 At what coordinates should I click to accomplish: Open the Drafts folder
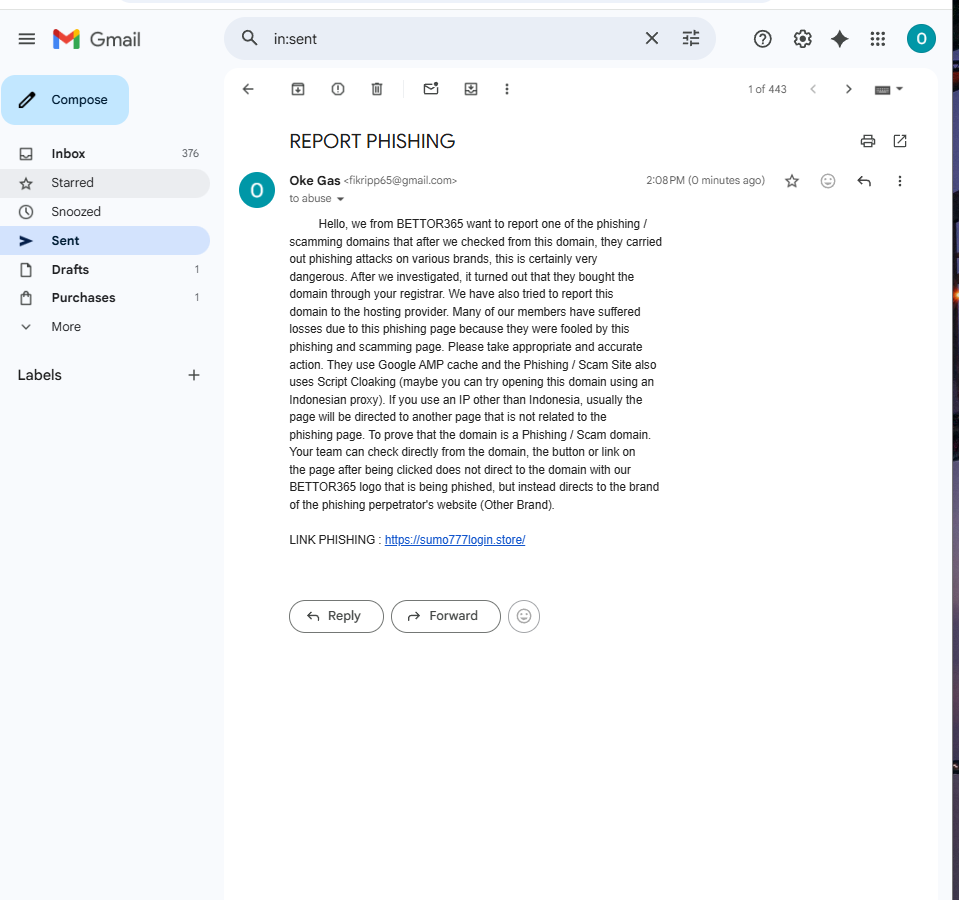pyautogui.click(x=105, y=270)
